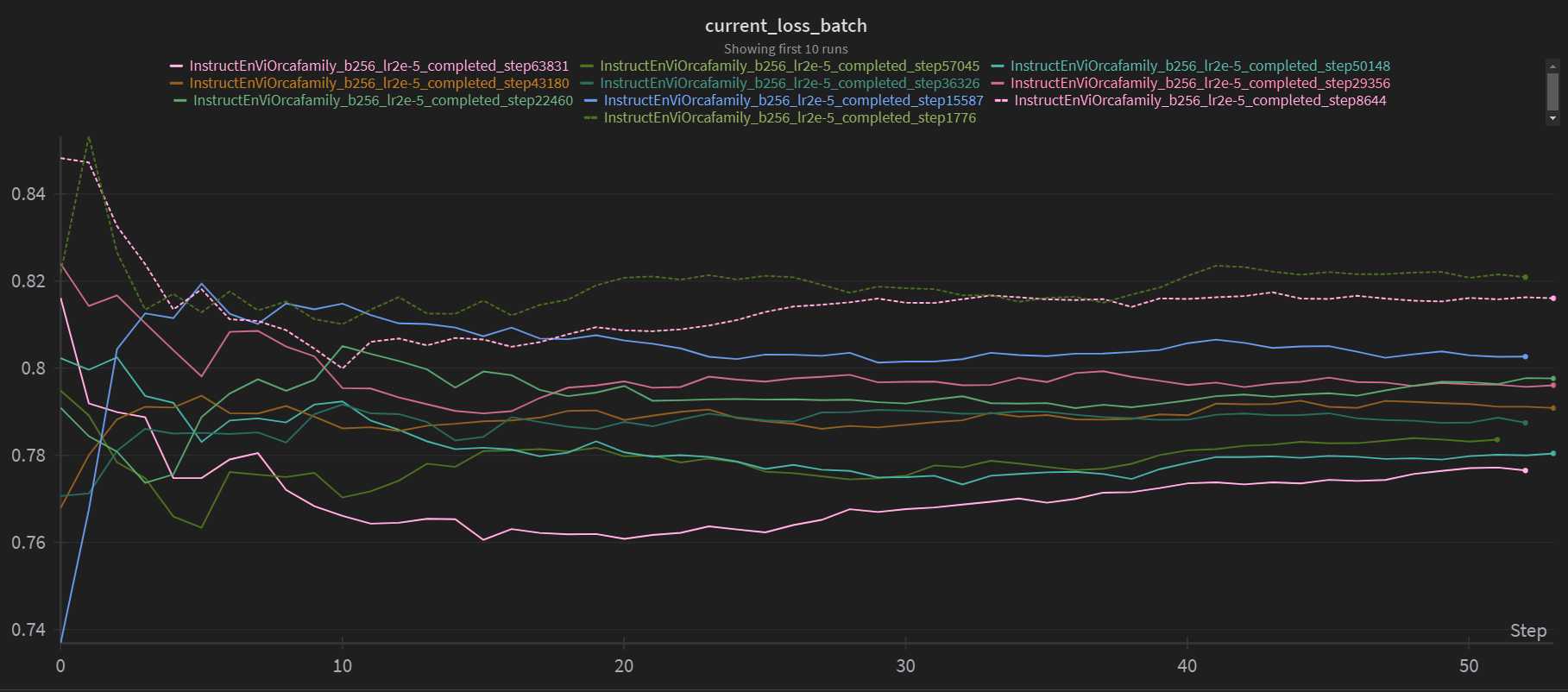This screenshot has width=1568, height=692.
Task: Select the step22460 run legend entry
Action: [x=382, y=100]
